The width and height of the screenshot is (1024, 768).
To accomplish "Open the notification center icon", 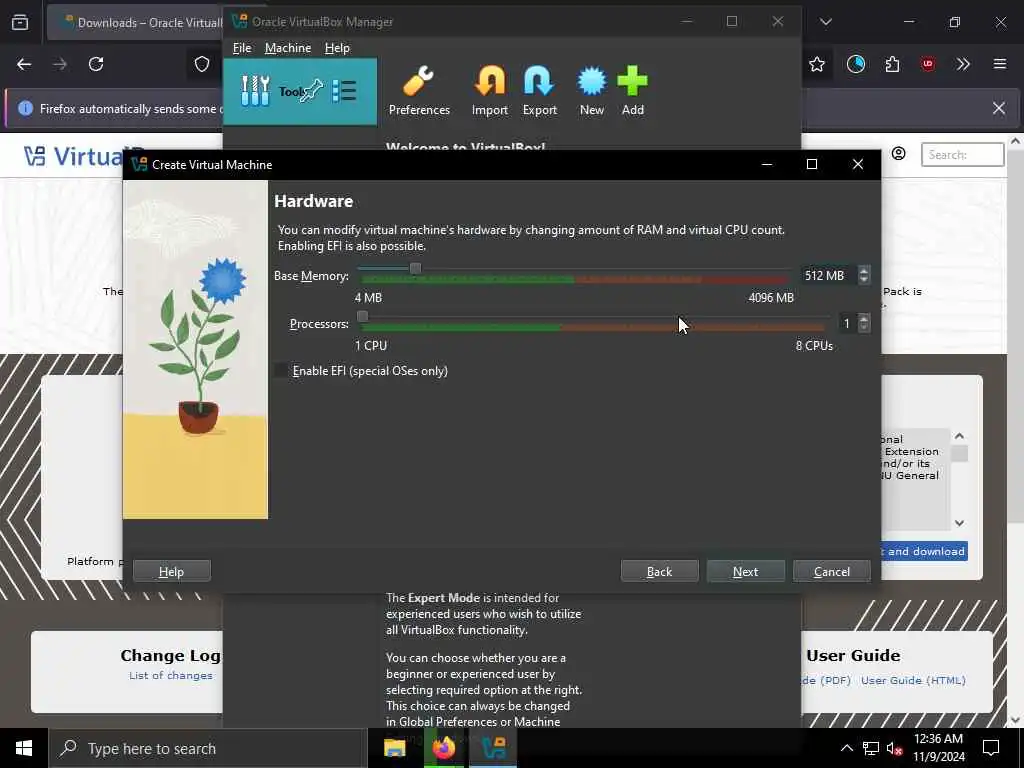I will coord(991,748).
